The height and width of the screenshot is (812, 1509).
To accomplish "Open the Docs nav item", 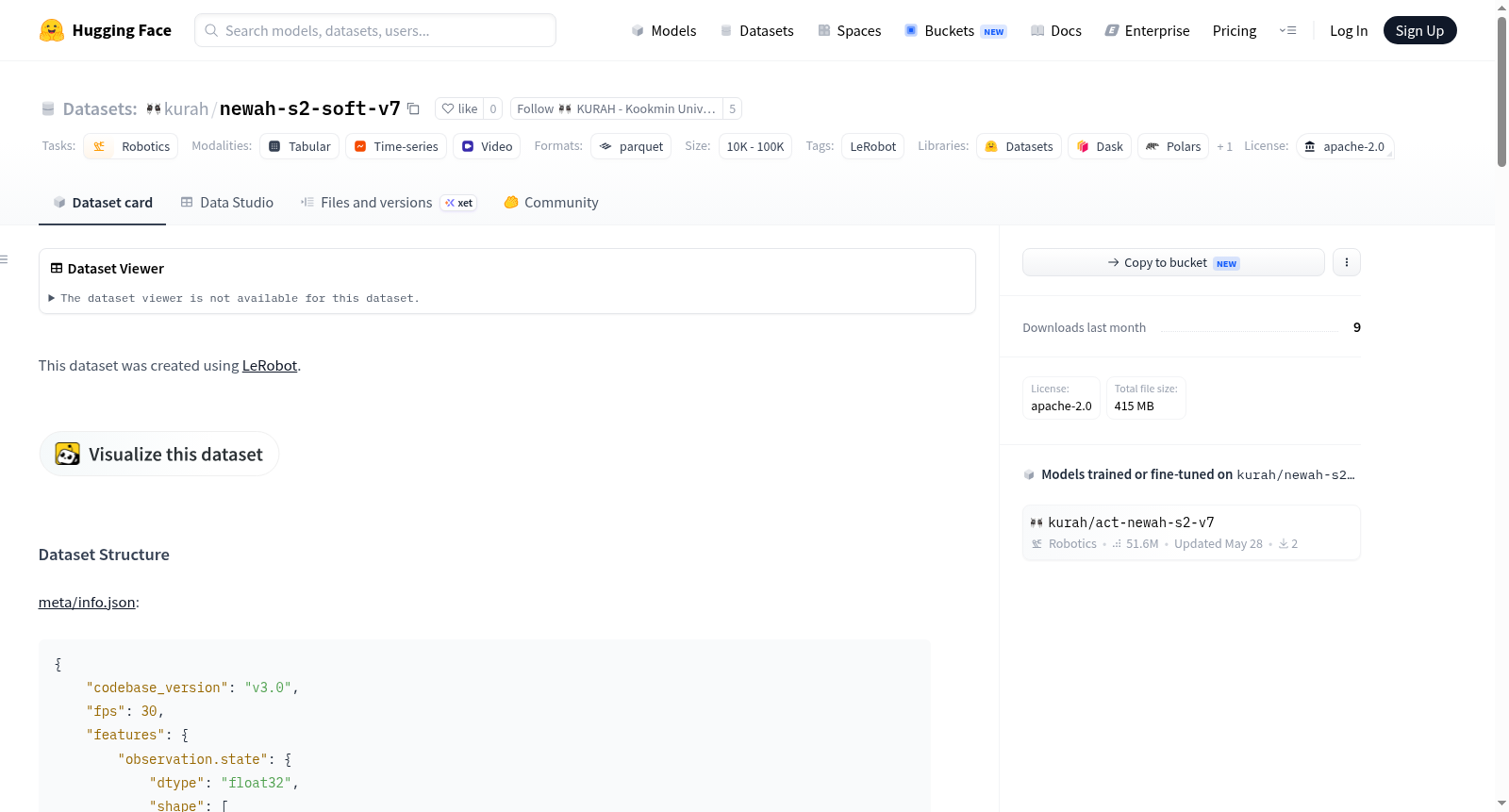I will pos(1055,30).
